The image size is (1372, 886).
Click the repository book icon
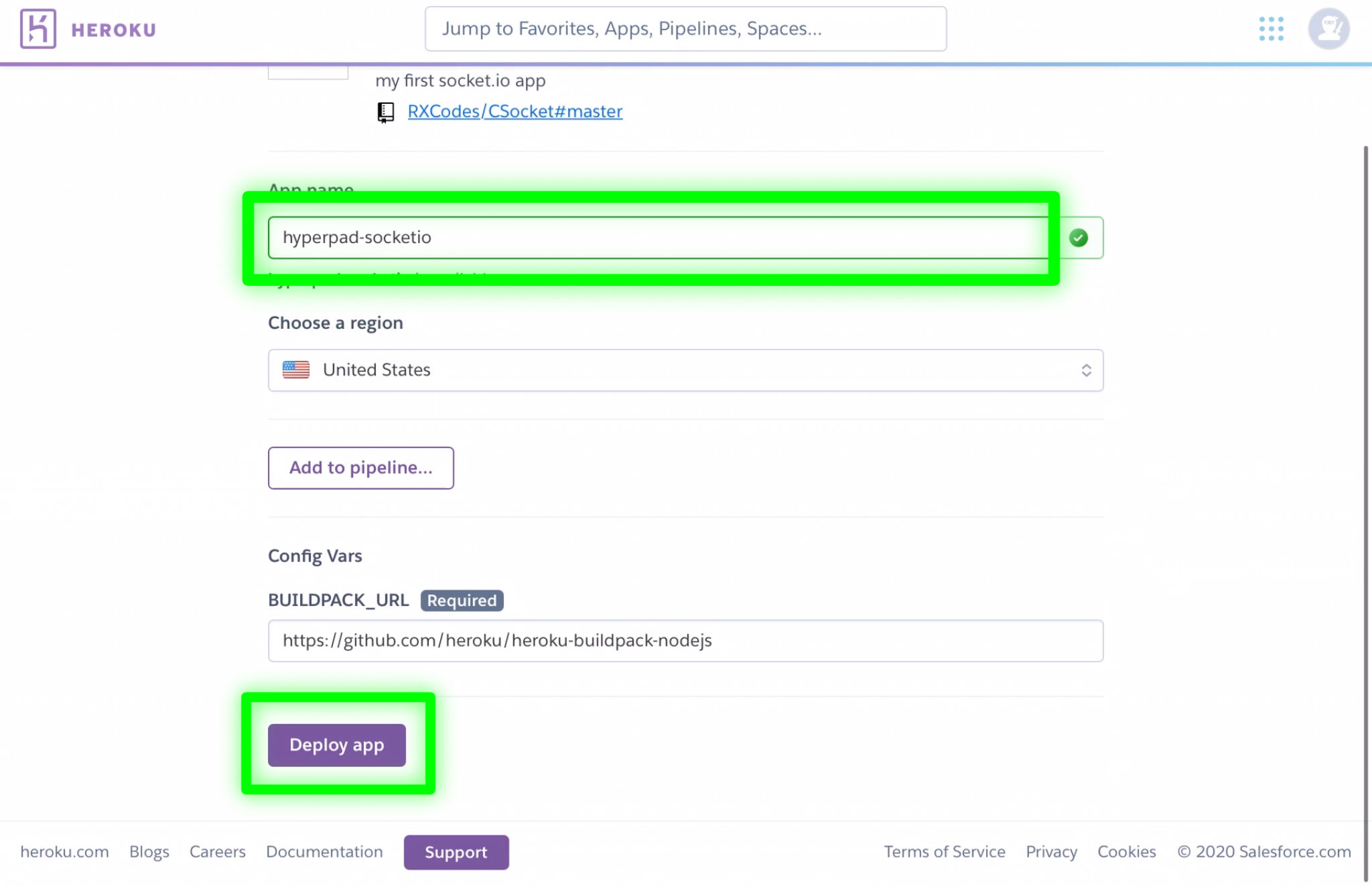[x=385, y=112]
